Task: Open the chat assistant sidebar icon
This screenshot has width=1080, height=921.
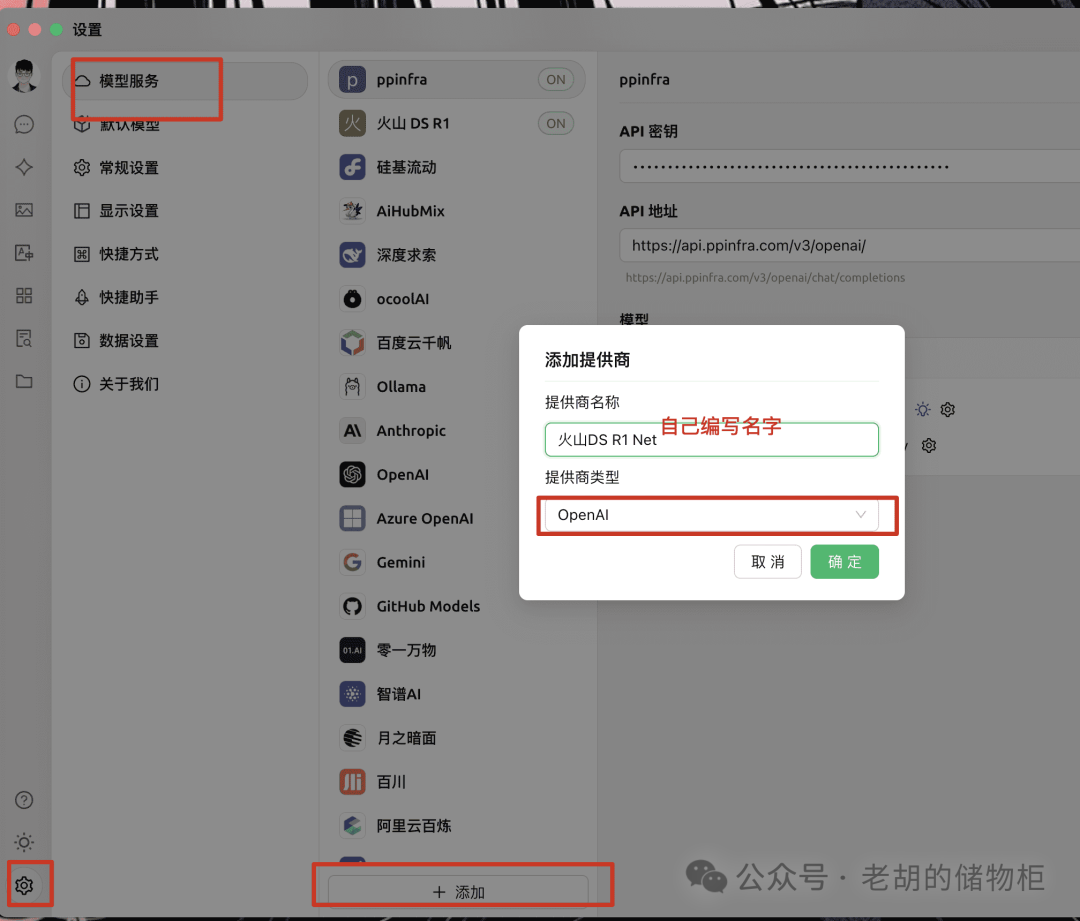Action: 24,124
